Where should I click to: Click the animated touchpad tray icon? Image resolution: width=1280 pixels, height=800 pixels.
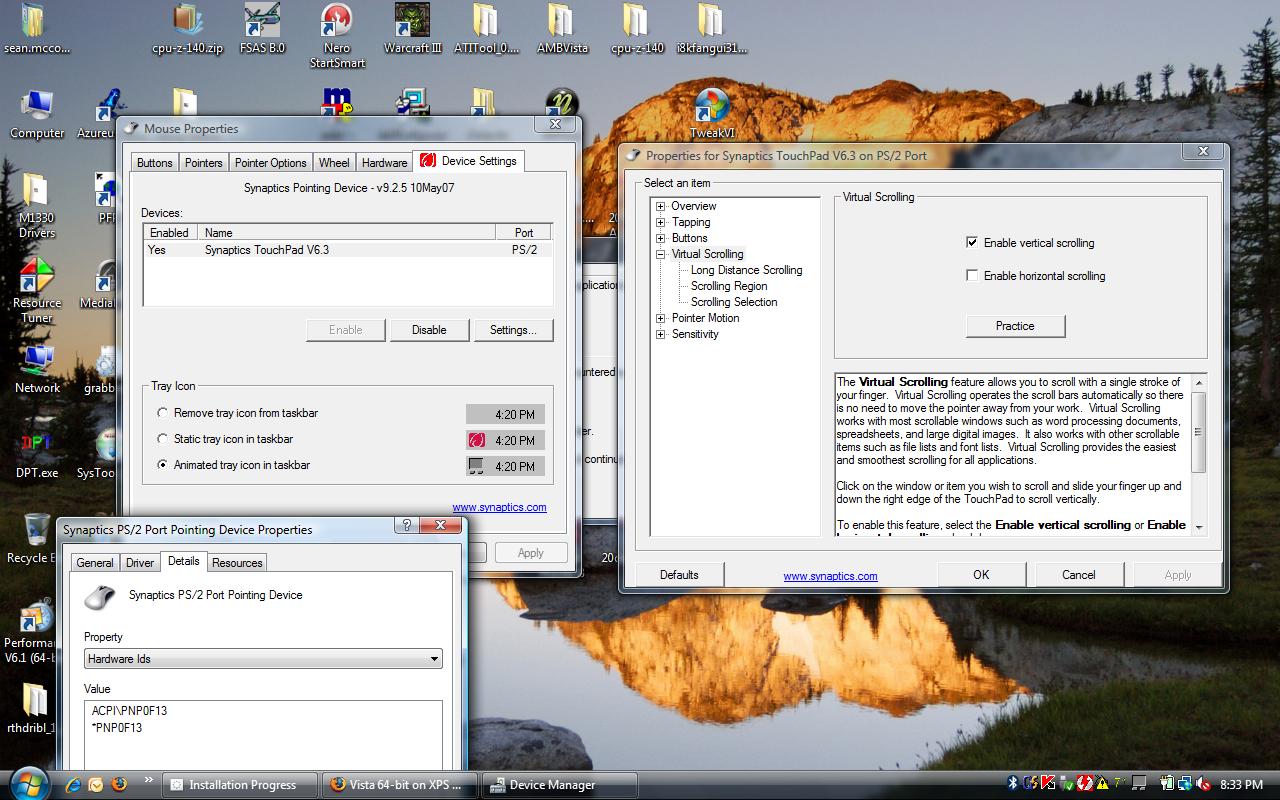tap(1139, 784)
